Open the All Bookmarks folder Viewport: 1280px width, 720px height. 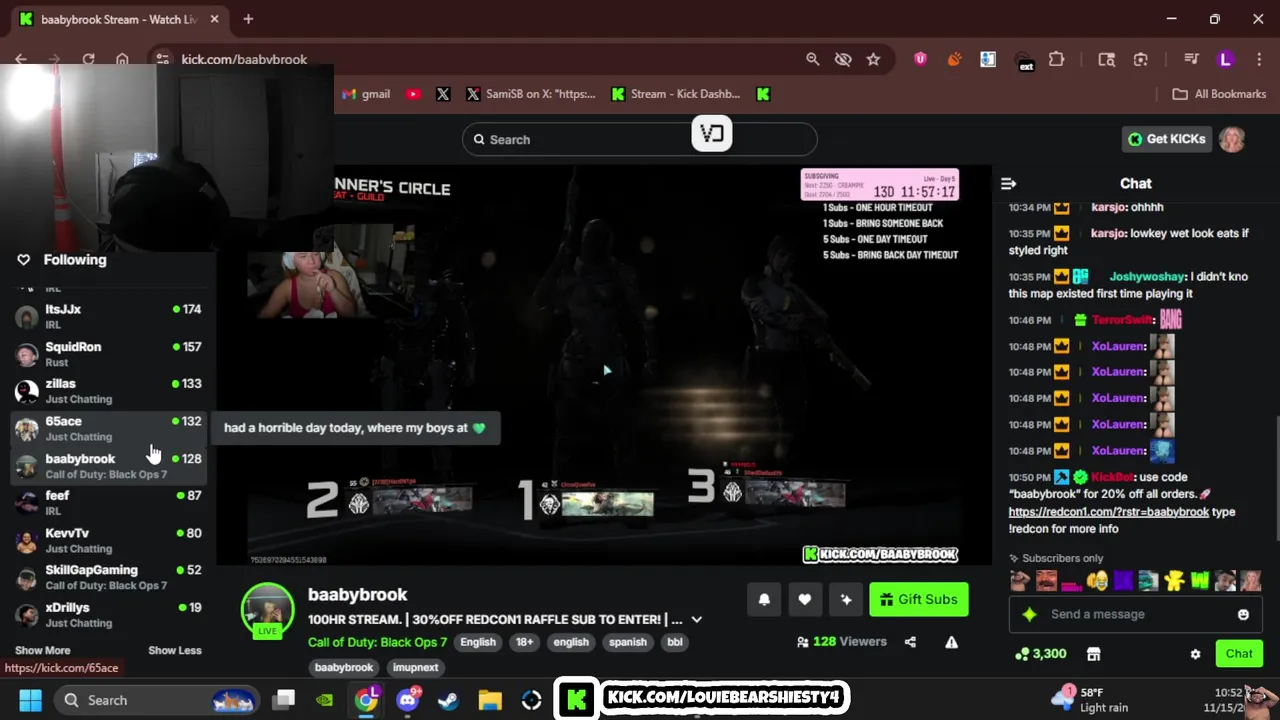1219,94
